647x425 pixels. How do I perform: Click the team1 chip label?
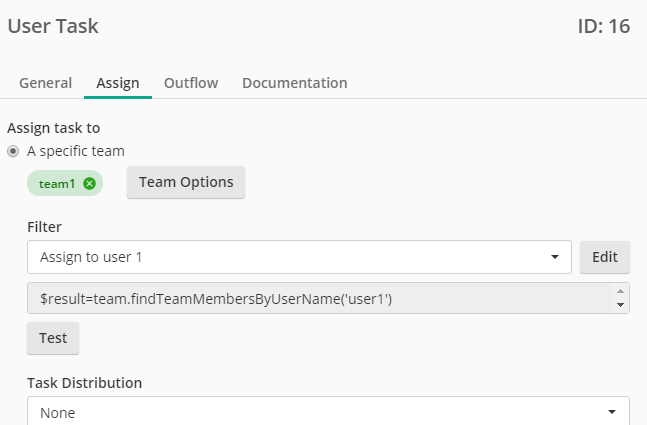point(57,184)
